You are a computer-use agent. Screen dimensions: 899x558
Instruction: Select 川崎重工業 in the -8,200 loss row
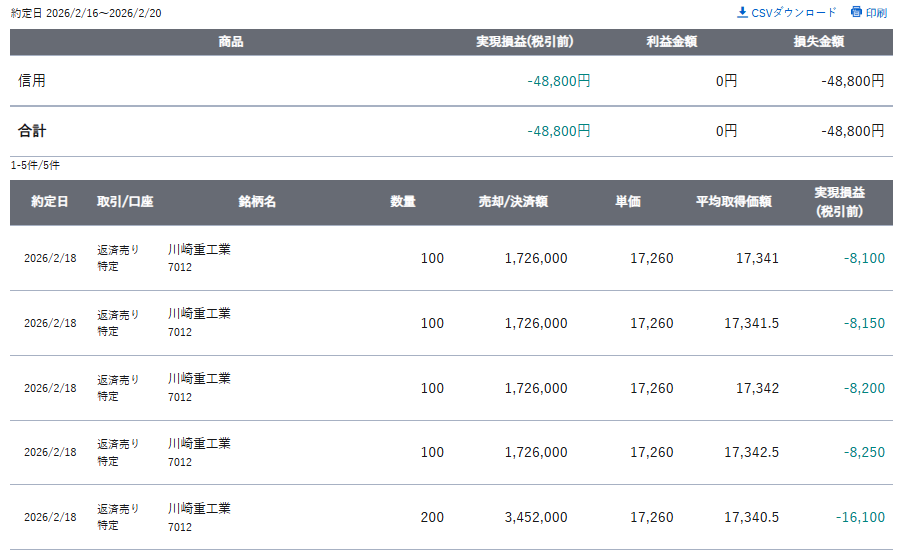pos(199,379)
